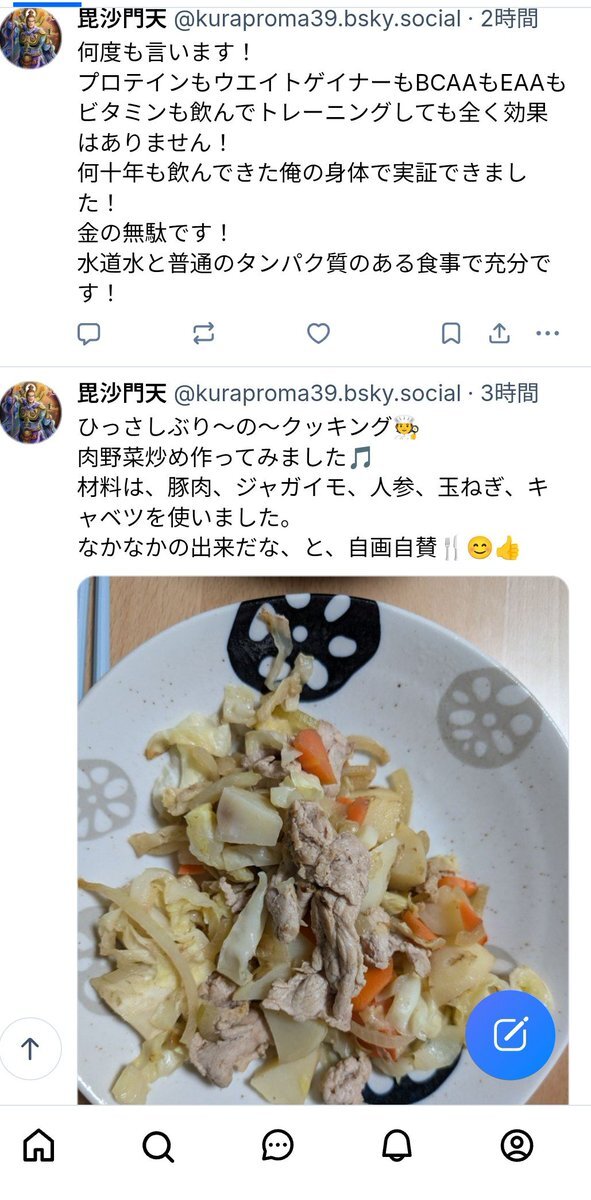Open the Search tab
Image resolution: width=591 pixels, height=1200 pixels.
(x=158, y=1146)
